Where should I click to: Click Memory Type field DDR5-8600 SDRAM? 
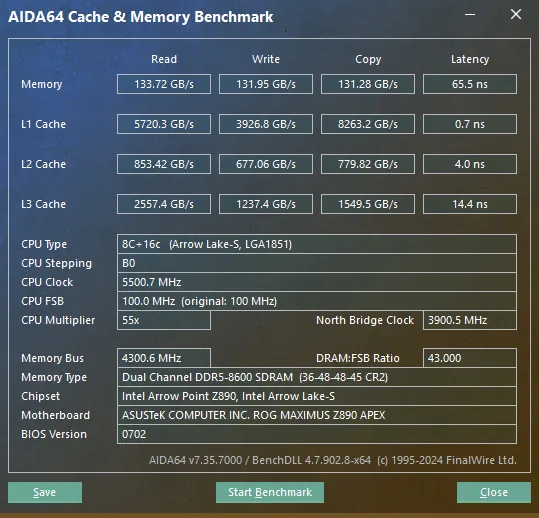coord(317,377)
